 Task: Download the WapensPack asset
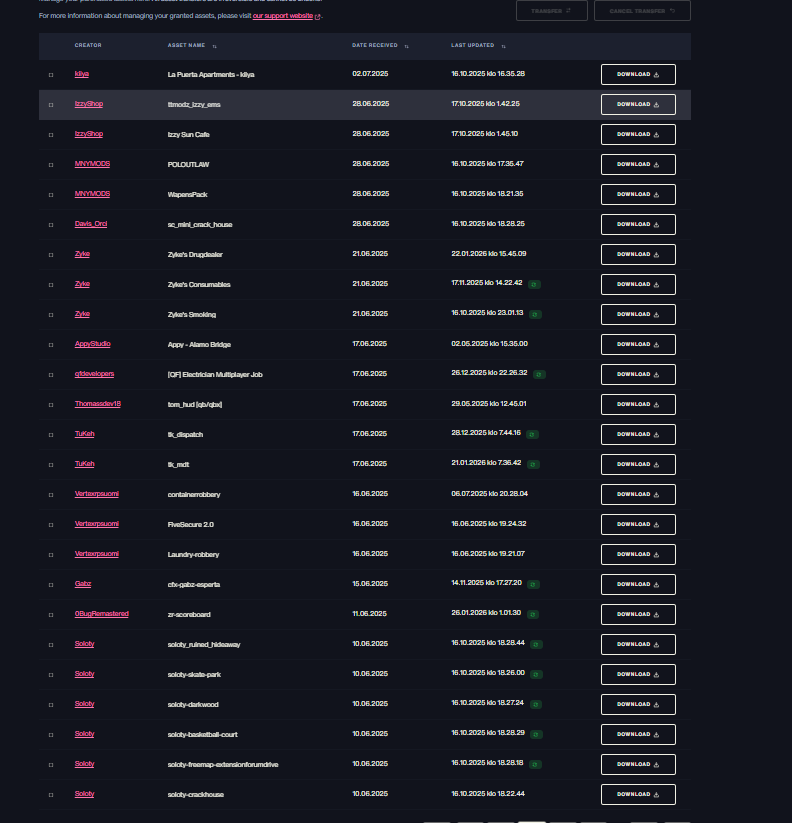pos(638,194)
